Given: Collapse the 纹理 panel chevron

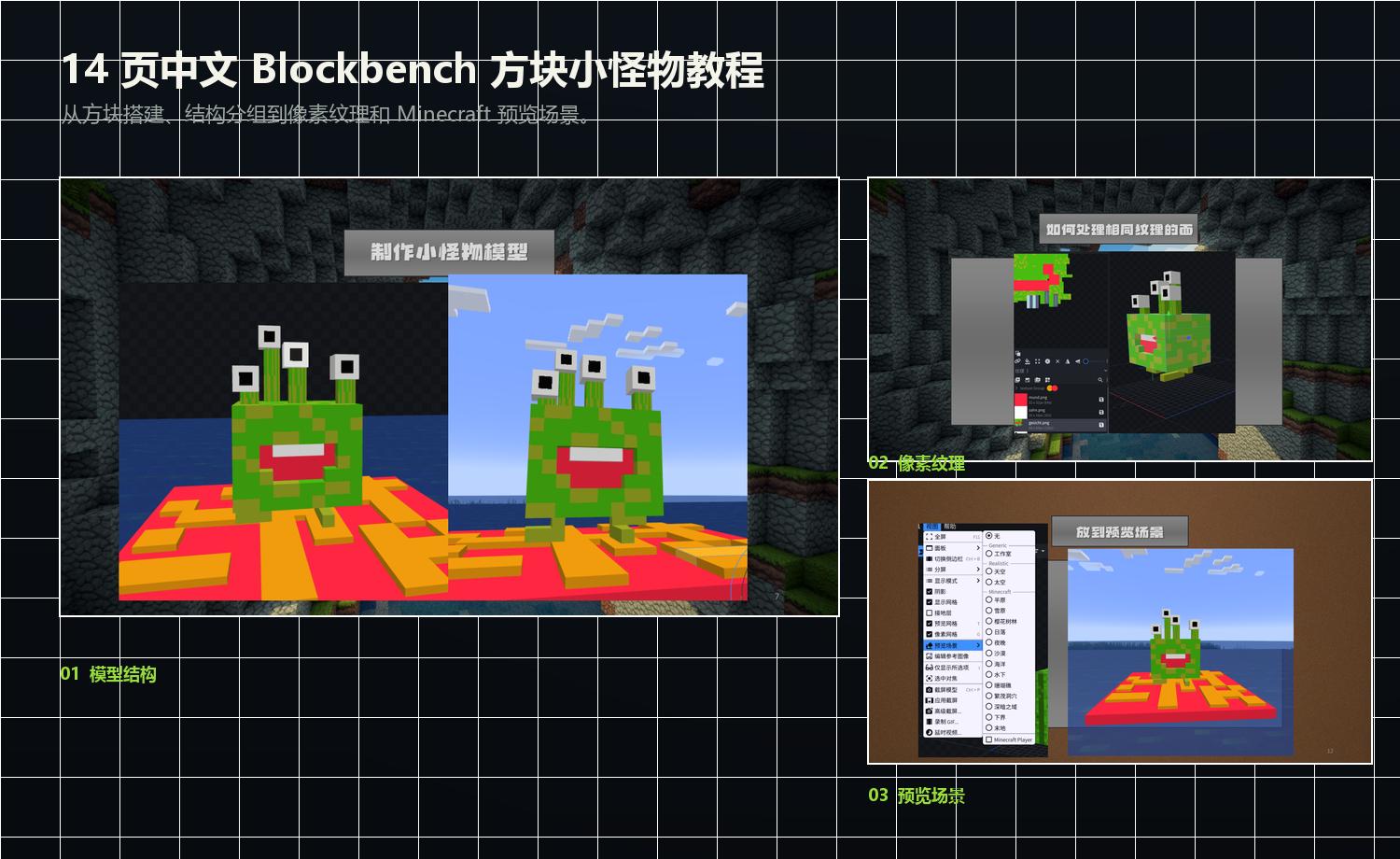Looking at the screenshot, I should [x=1106, y=371].
